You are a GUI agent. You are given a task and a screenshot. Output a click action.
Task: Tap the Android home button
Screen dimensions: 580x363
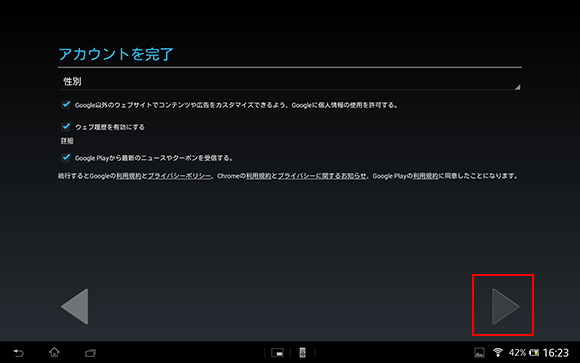(x=54, y=352)
